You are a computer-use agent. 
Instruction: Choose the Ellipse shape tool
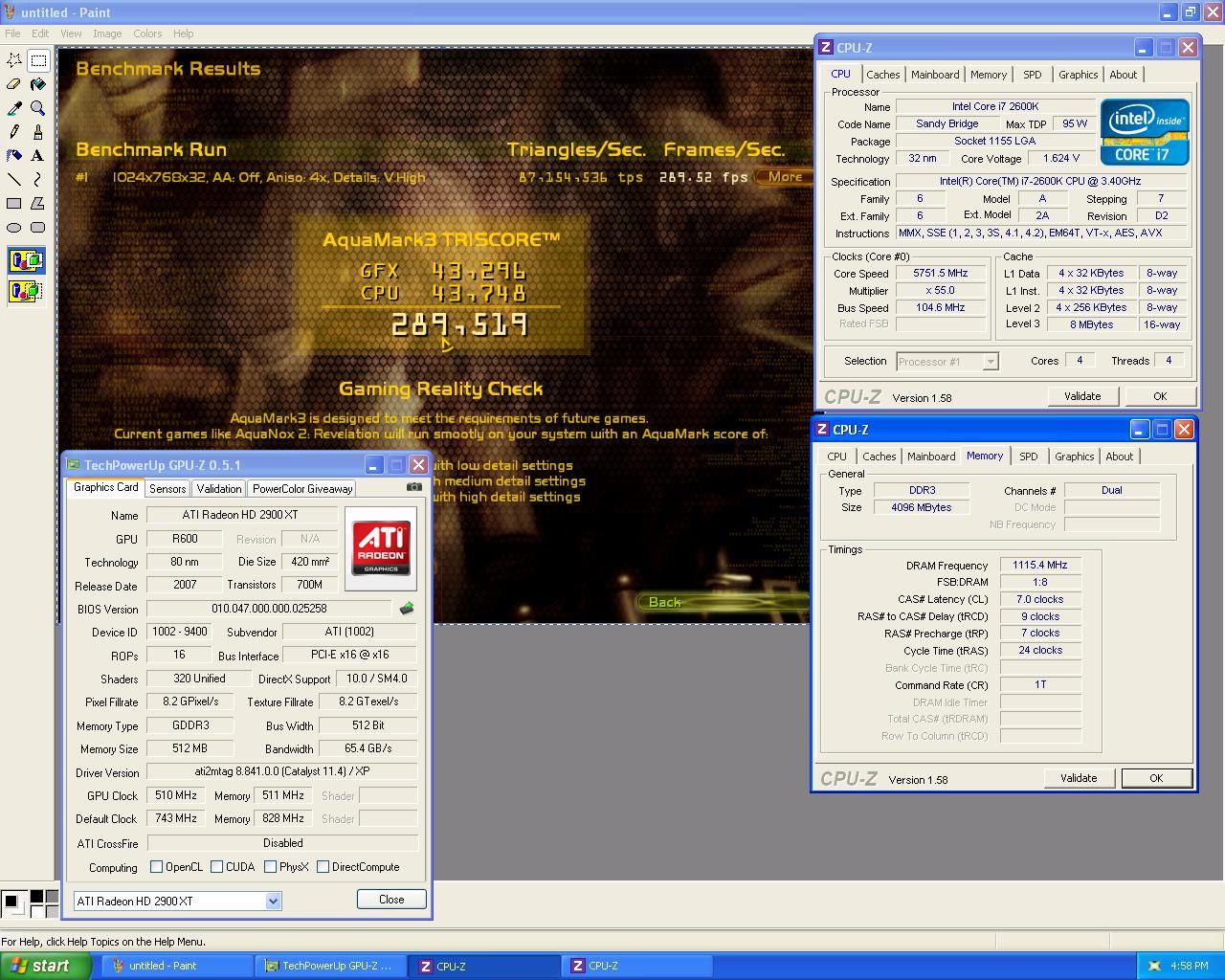[x=14, y=227]
